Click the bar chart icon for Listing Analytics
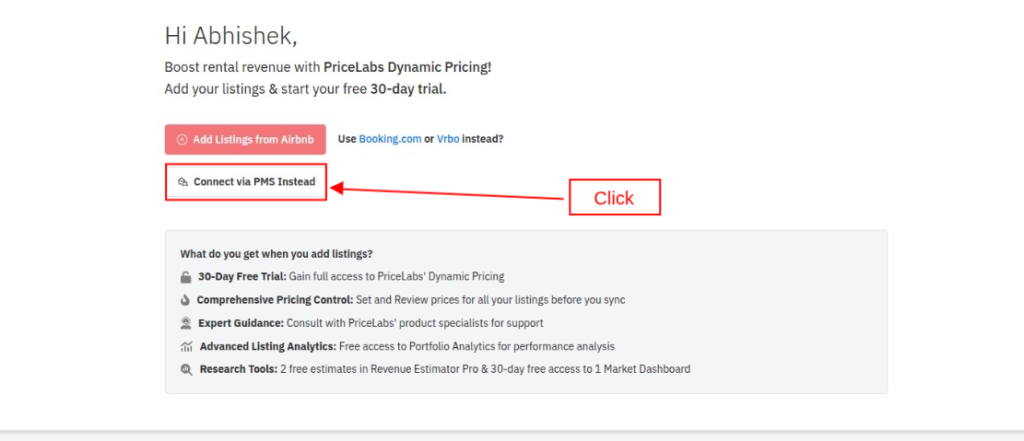 (x=186, y=346)
